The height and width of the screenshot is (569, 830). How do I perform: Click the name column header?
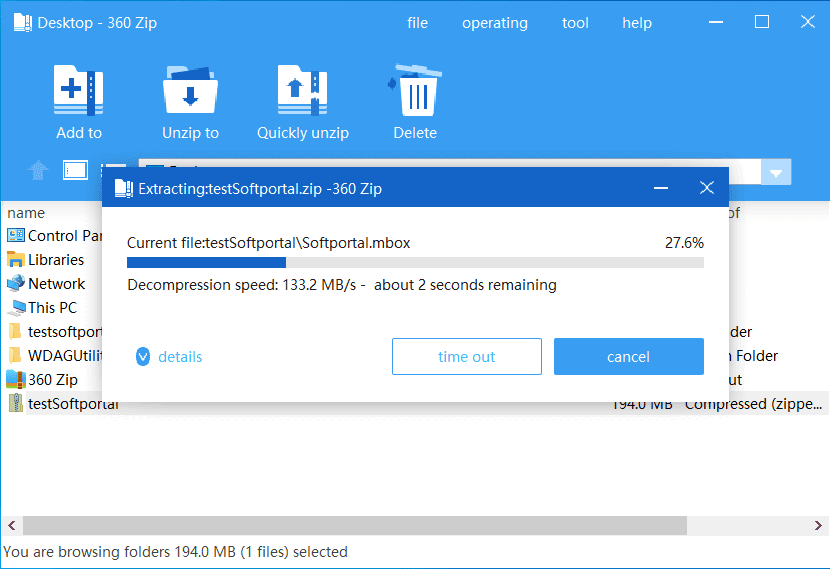(x=26, y=213)
